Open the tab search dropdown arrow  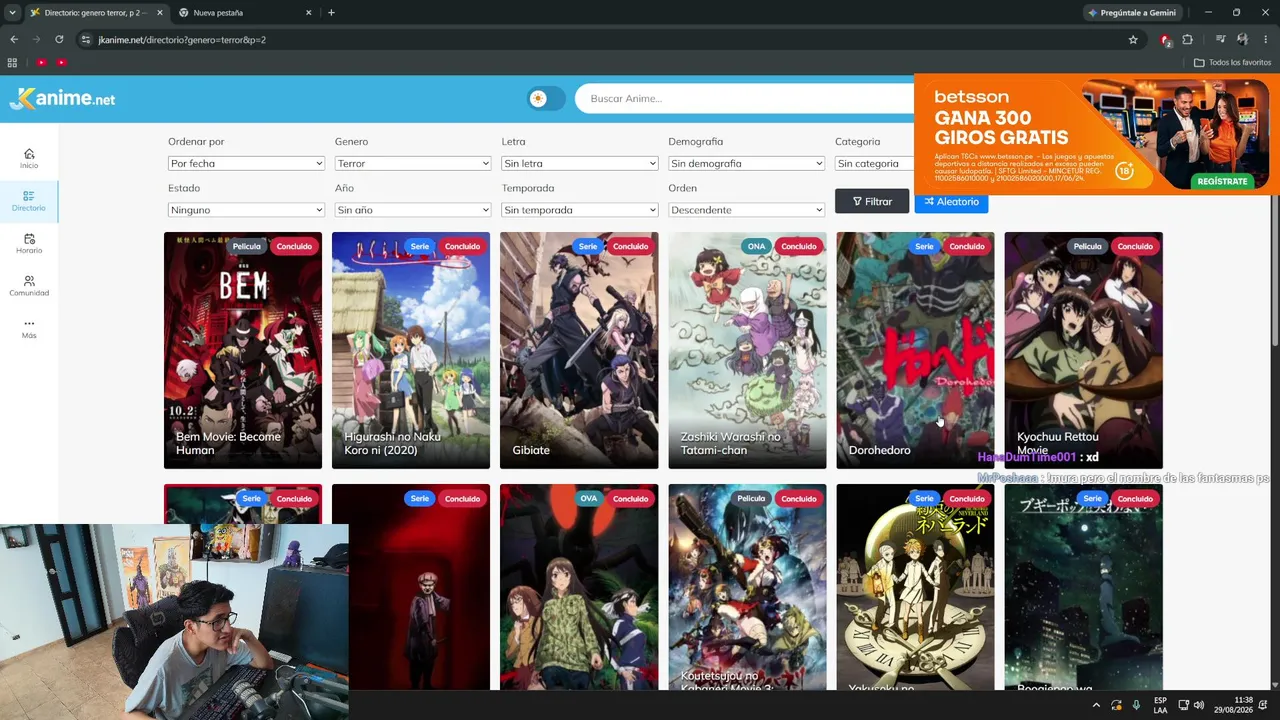tap(12, 13)
